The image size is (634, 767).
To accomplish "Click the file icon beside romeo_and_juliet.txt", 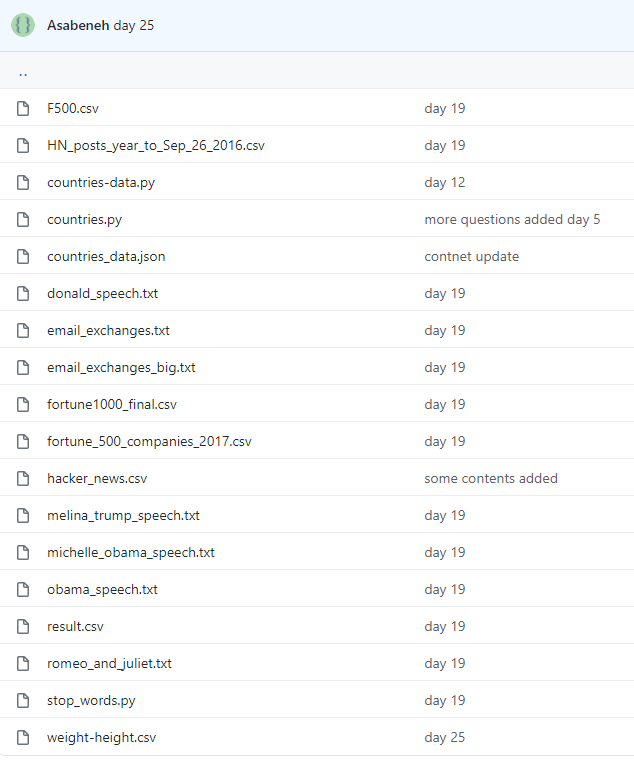I will (23, 663).
